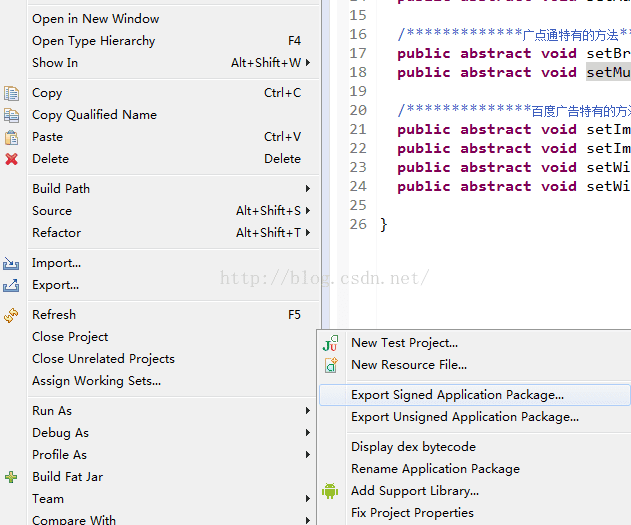Image resolution: width=631 pixels, height=525 pixels.
Task: Click Open Type Hierarchy entry
Action: click(93, 41)
